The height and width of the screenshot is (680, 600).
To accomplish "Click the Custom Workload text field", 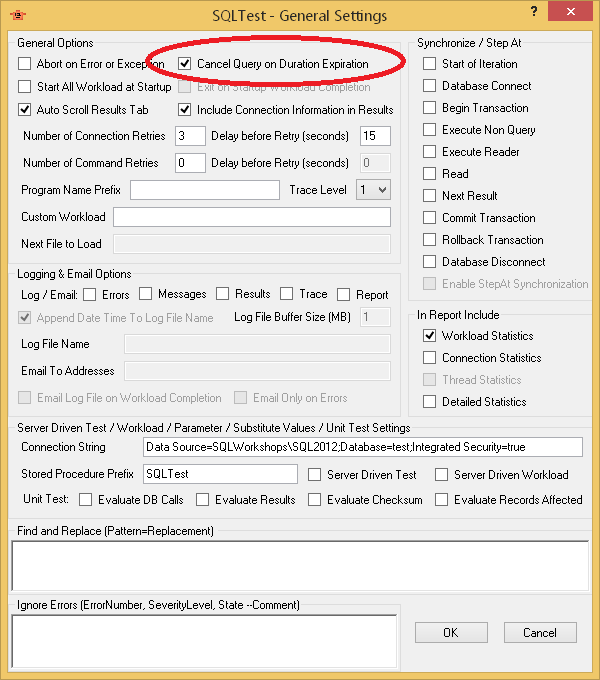I will click(x=252, y=217).
